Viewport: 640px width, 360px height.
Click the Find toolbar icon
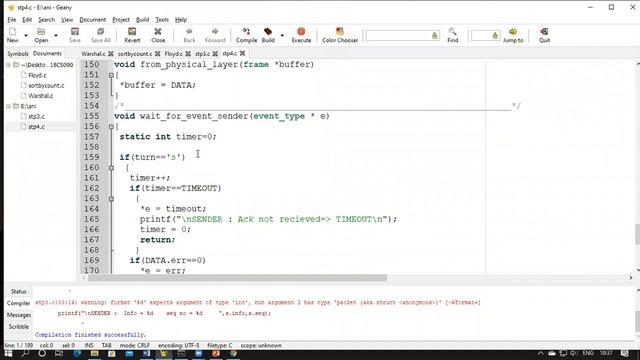point(453,35)
